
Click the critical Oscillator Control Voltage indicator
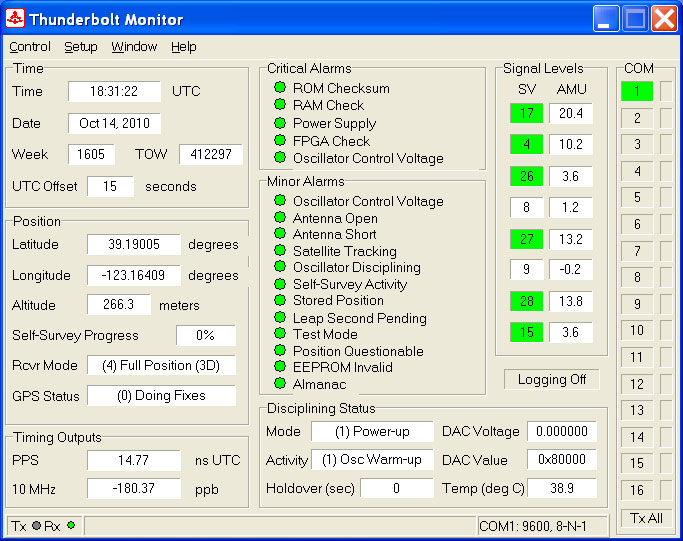point(280,157)
